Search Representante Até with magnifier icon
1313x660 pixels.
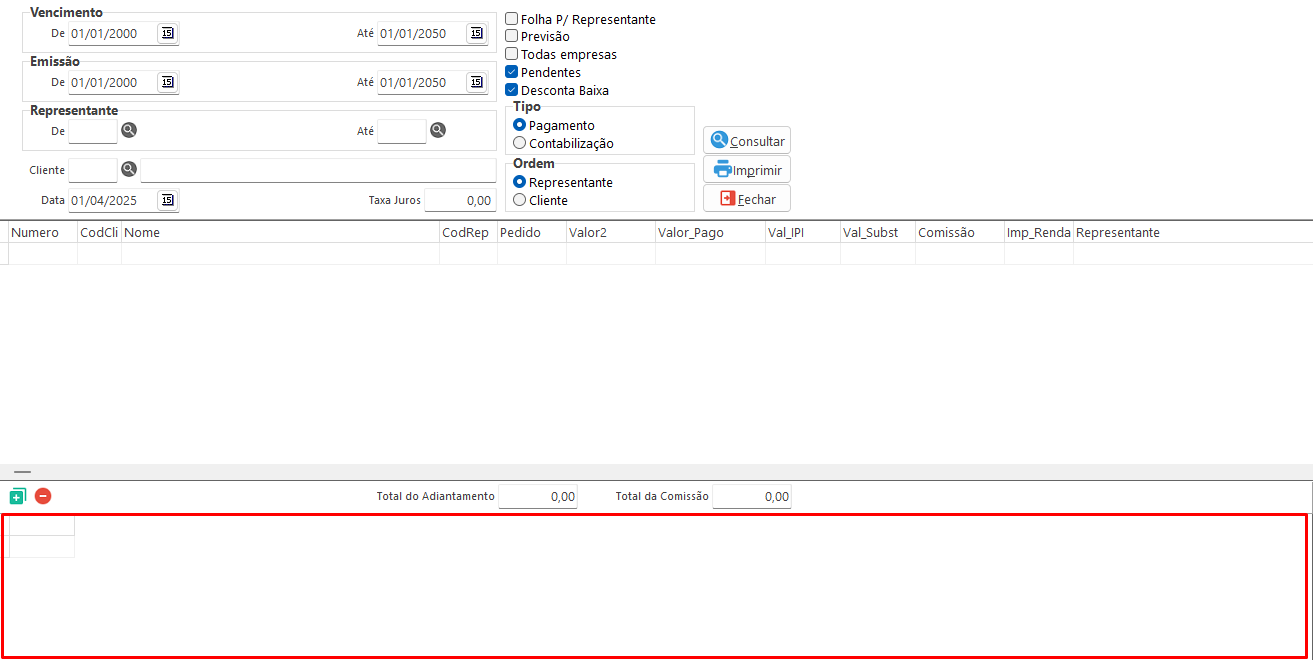coord(438,130)
